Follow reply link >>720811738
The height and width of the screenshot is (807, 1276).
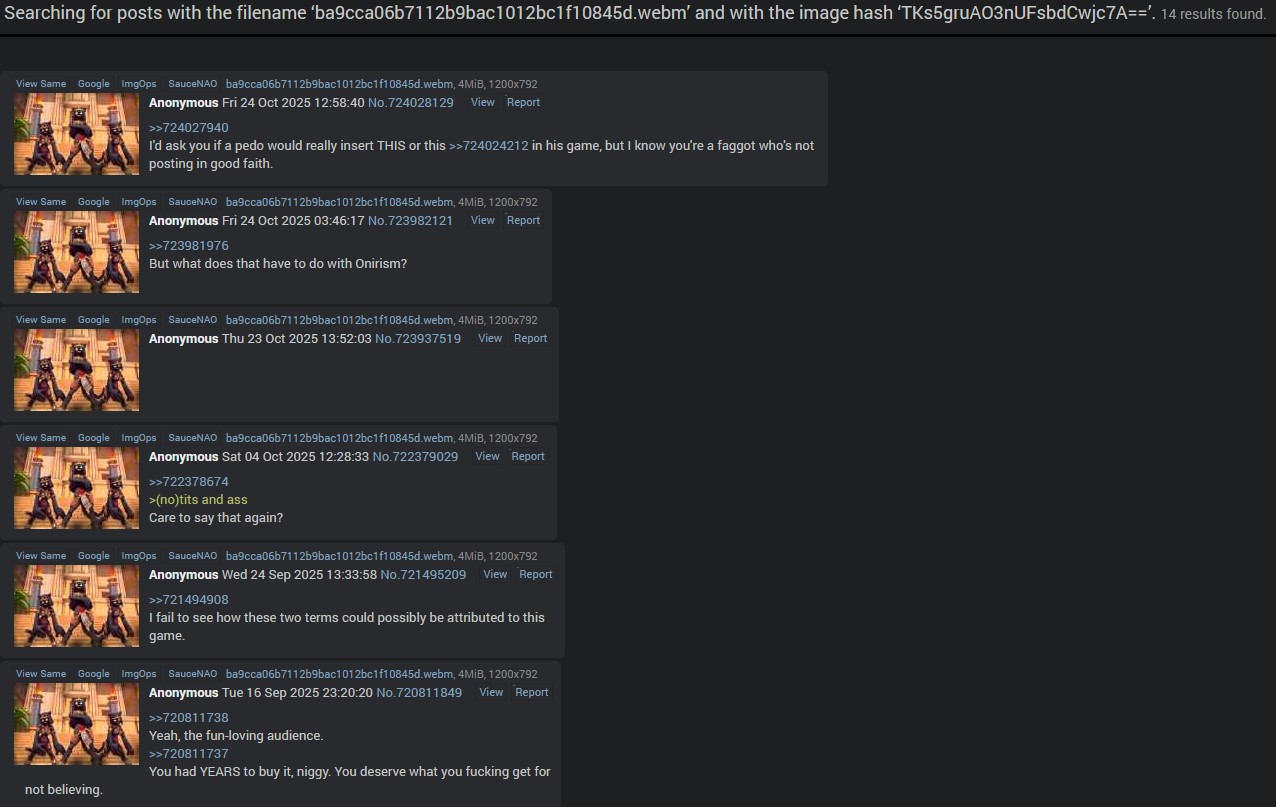point(189,718)
